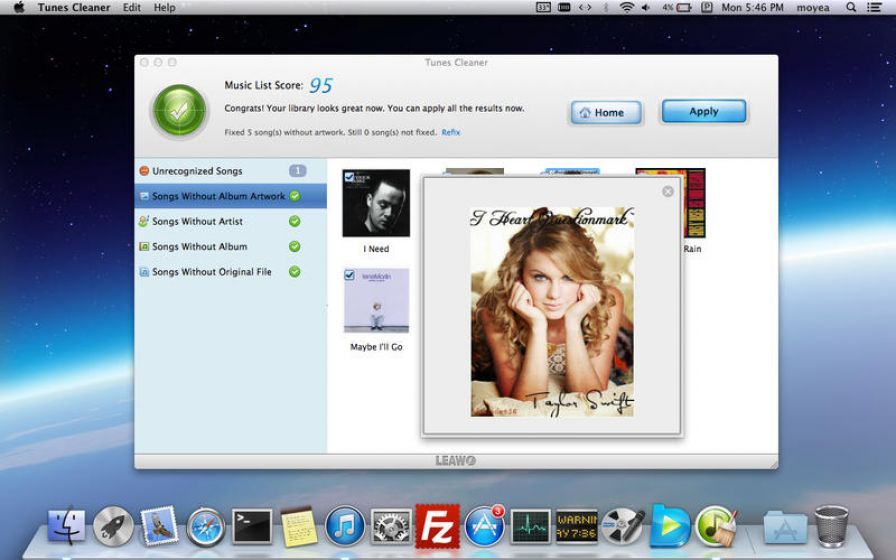Click the Music List Score value 95

[x=321, y=86]
